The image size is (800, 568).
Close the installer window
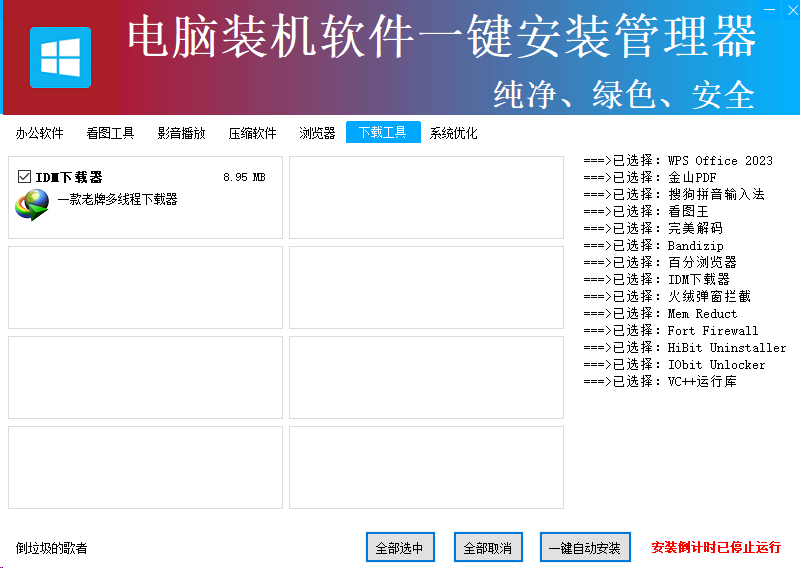(x=792, y=9)
